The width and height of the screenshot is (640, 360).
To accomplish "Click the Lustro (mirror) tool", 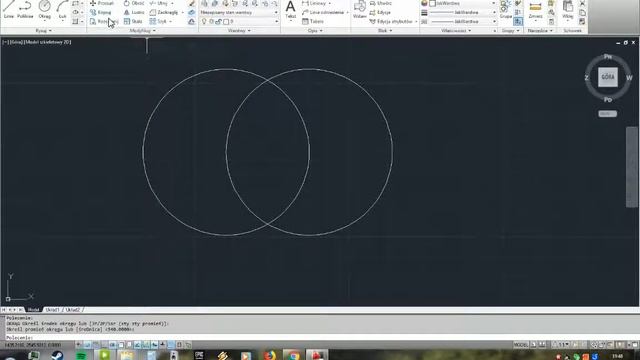I will click(x=134, y=12).
